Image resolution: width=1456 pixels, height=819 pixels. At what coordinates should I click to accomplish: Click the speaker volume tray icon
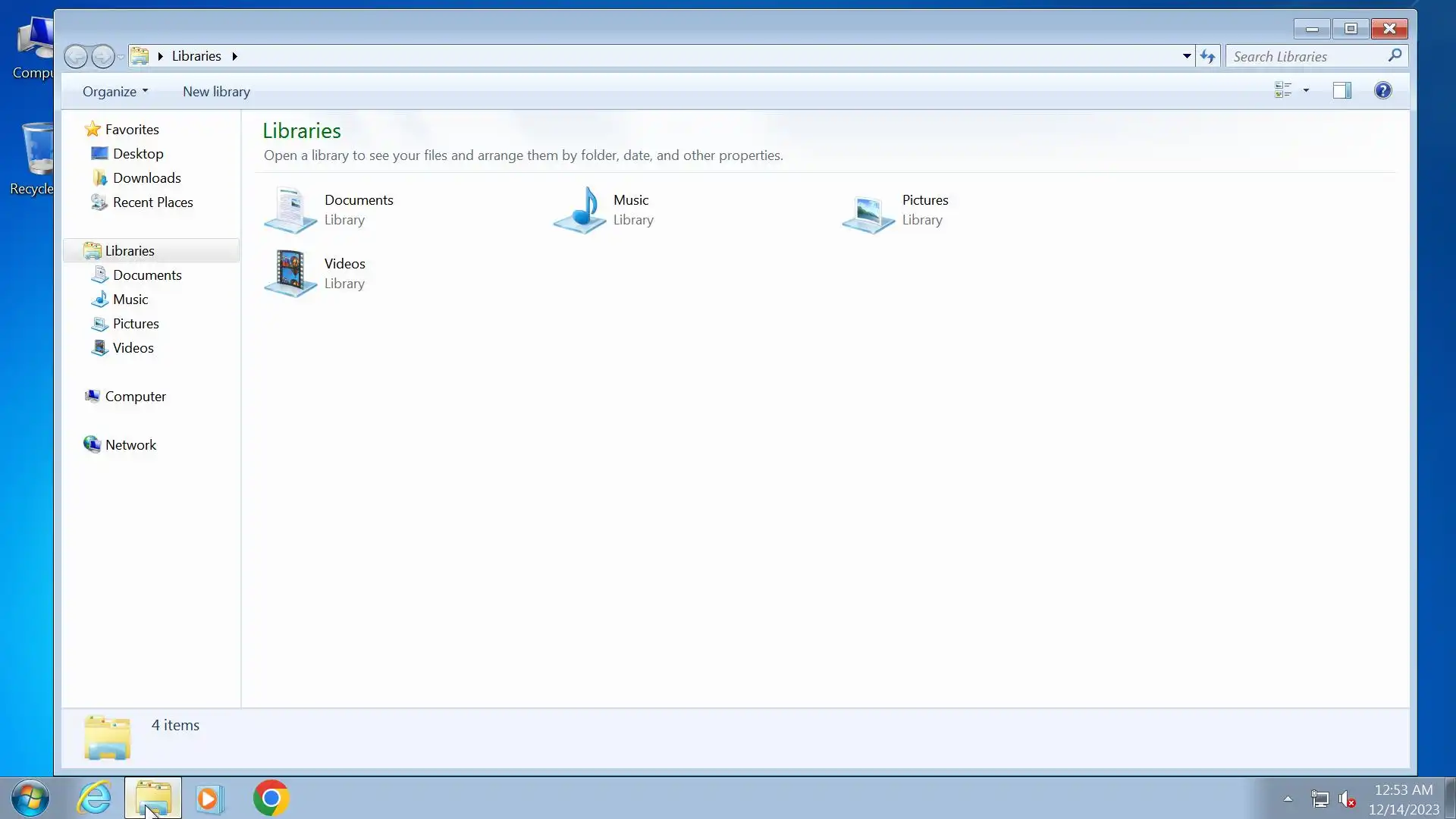pyautogui.click(x=1347, y=799)
